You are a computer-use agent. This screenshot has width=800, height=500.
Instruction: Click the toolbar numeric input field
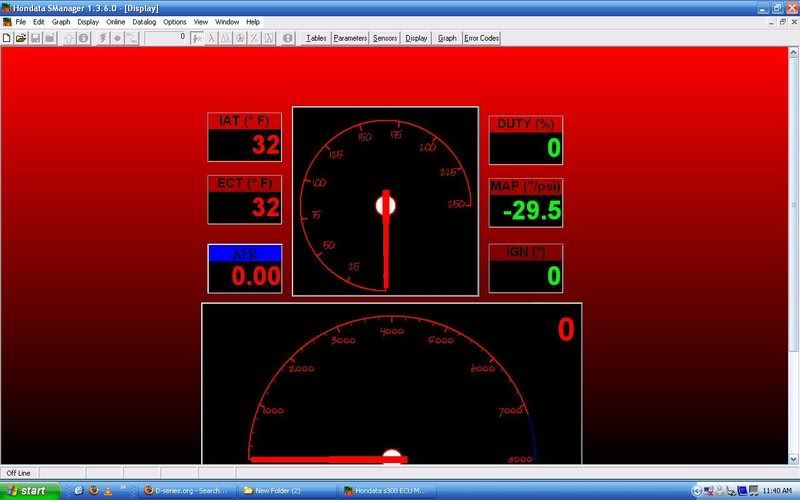(166, 38)
